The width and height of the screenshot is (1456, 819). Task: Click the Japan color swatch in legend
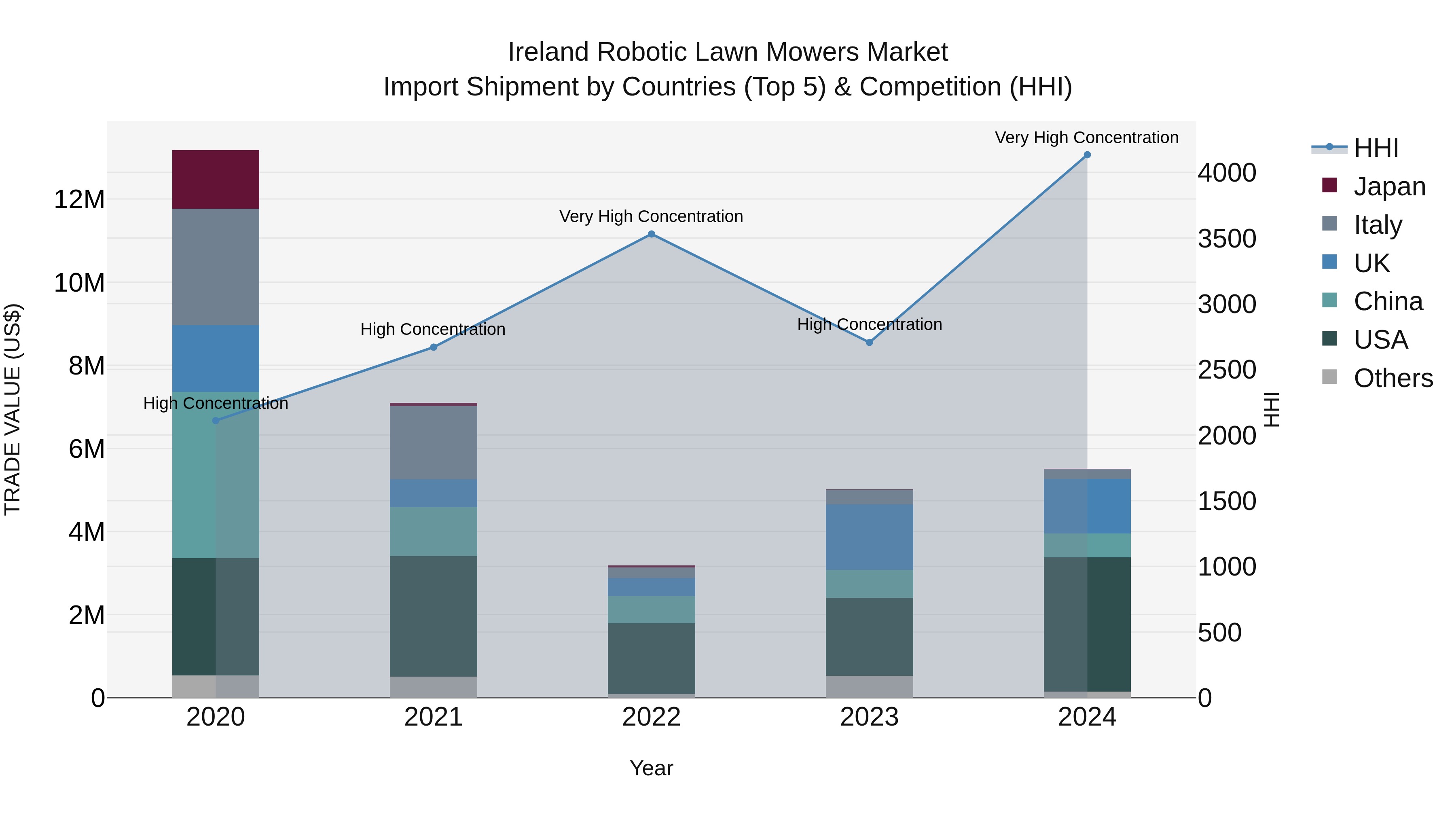pyautogui.click(x=1330, y=185)
